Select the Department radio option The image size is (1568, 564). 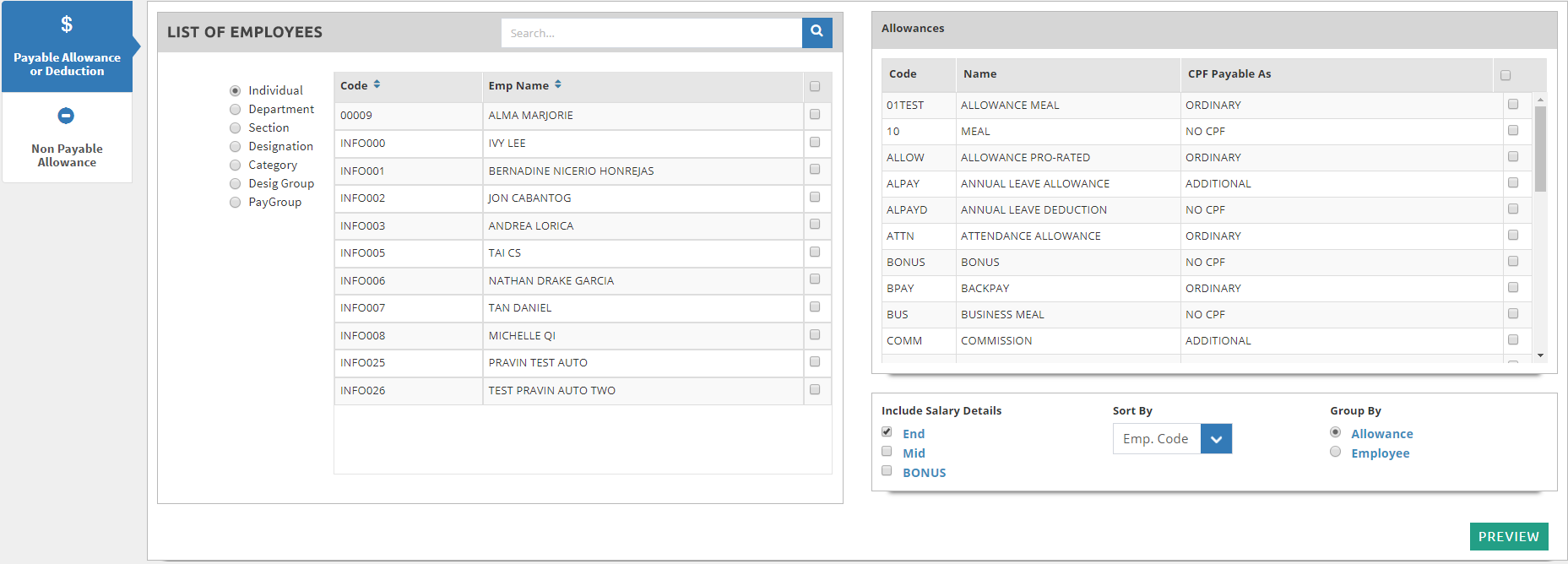pyautogui.click(x=236, y=110)
